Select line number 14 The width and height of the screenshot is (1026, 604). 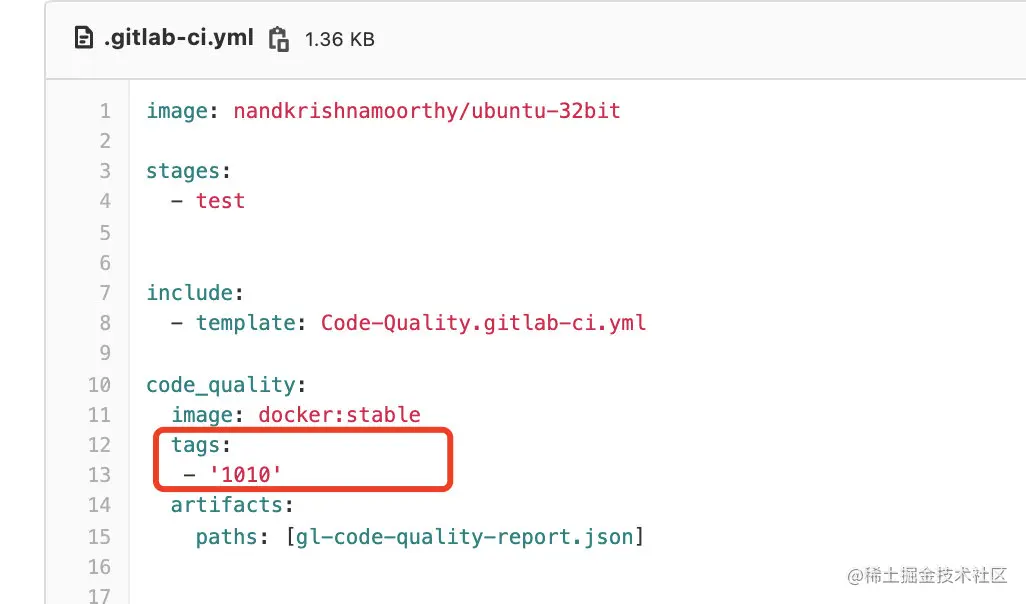99,505
